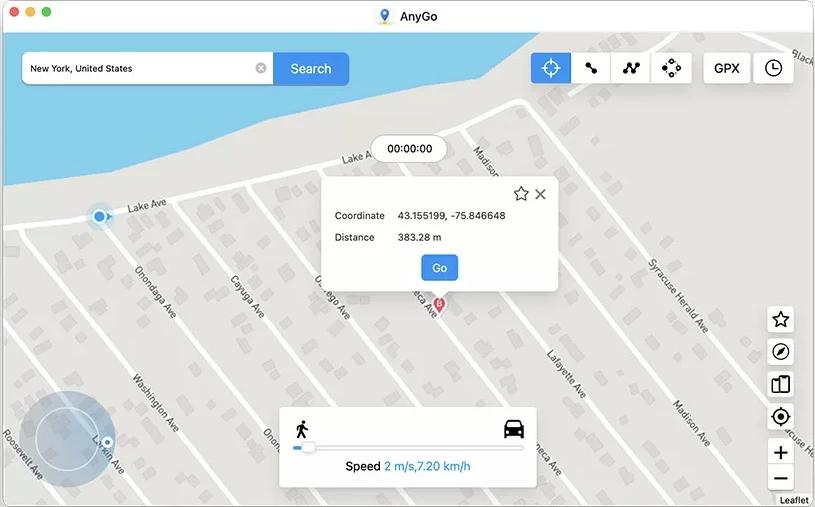815x507 pixels.
Task: Clear the search field text
Action: [x=261, y=69]
